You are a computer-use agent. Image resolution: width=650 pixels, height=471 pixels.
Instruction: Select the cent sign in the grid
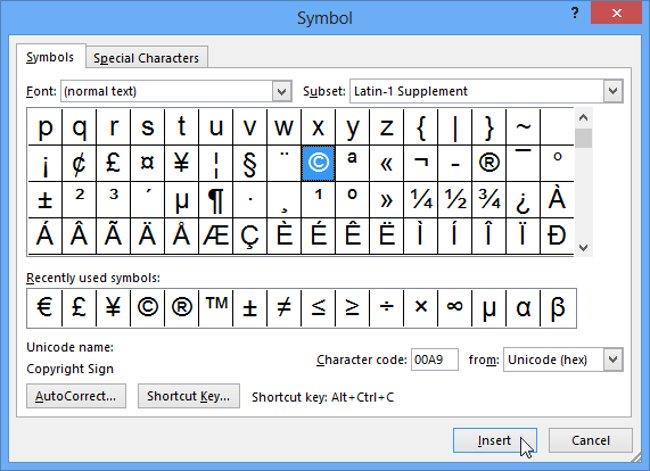(79, 163)
